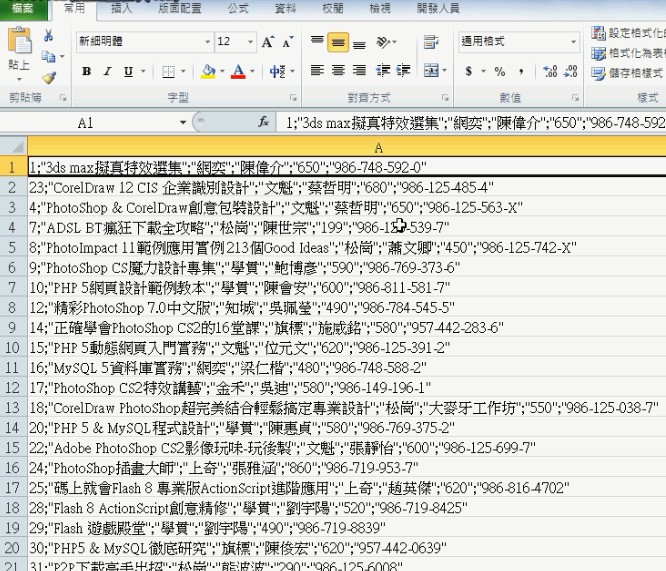Click the Copy icon
The image size is (666, 571).
click(48, 56)
